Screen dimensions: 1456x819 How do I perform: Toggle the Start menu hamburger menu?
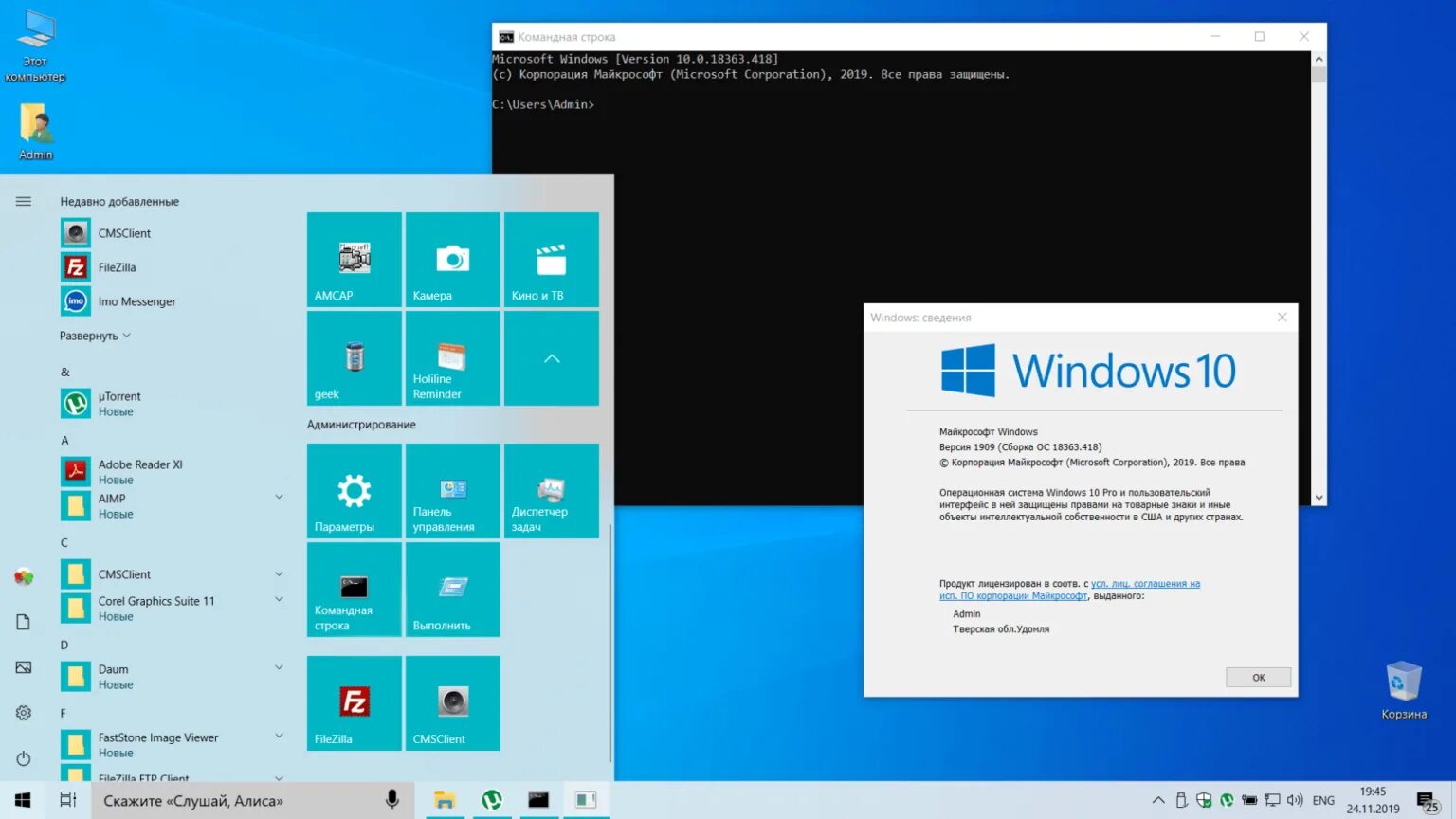click(24, 201)
